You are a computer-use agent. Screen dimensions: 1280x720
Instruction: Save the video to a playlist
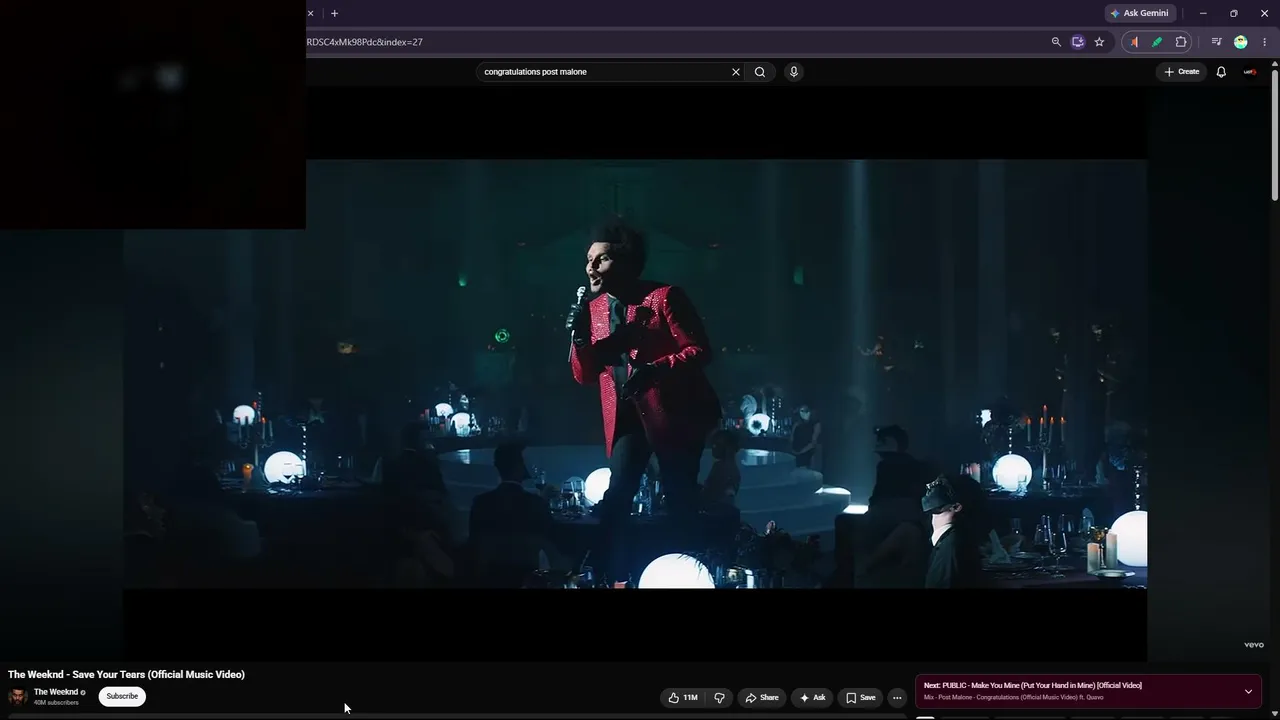coord(860,698)
